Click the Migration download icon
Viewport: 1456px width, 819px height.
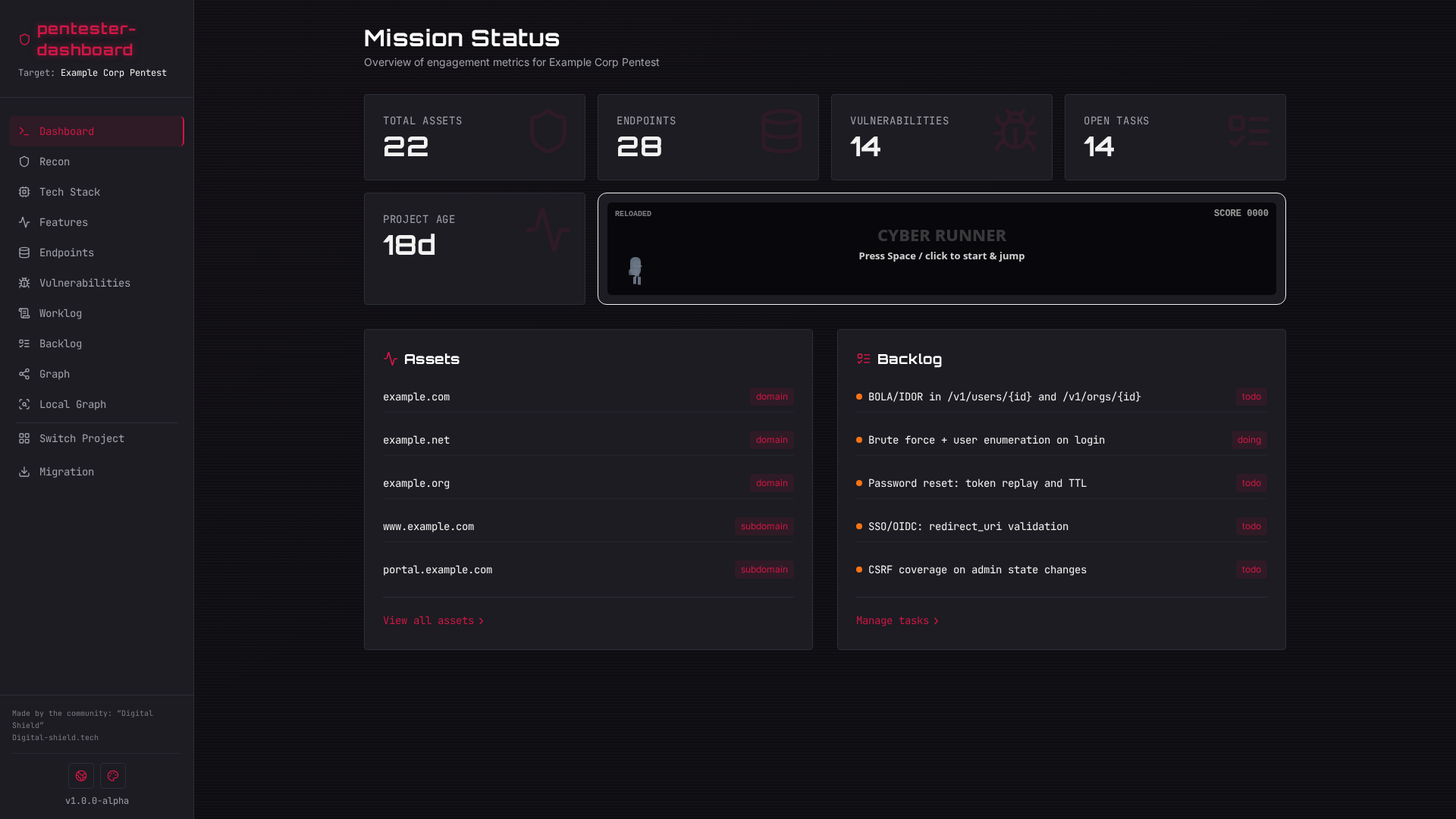pos(24,472)
